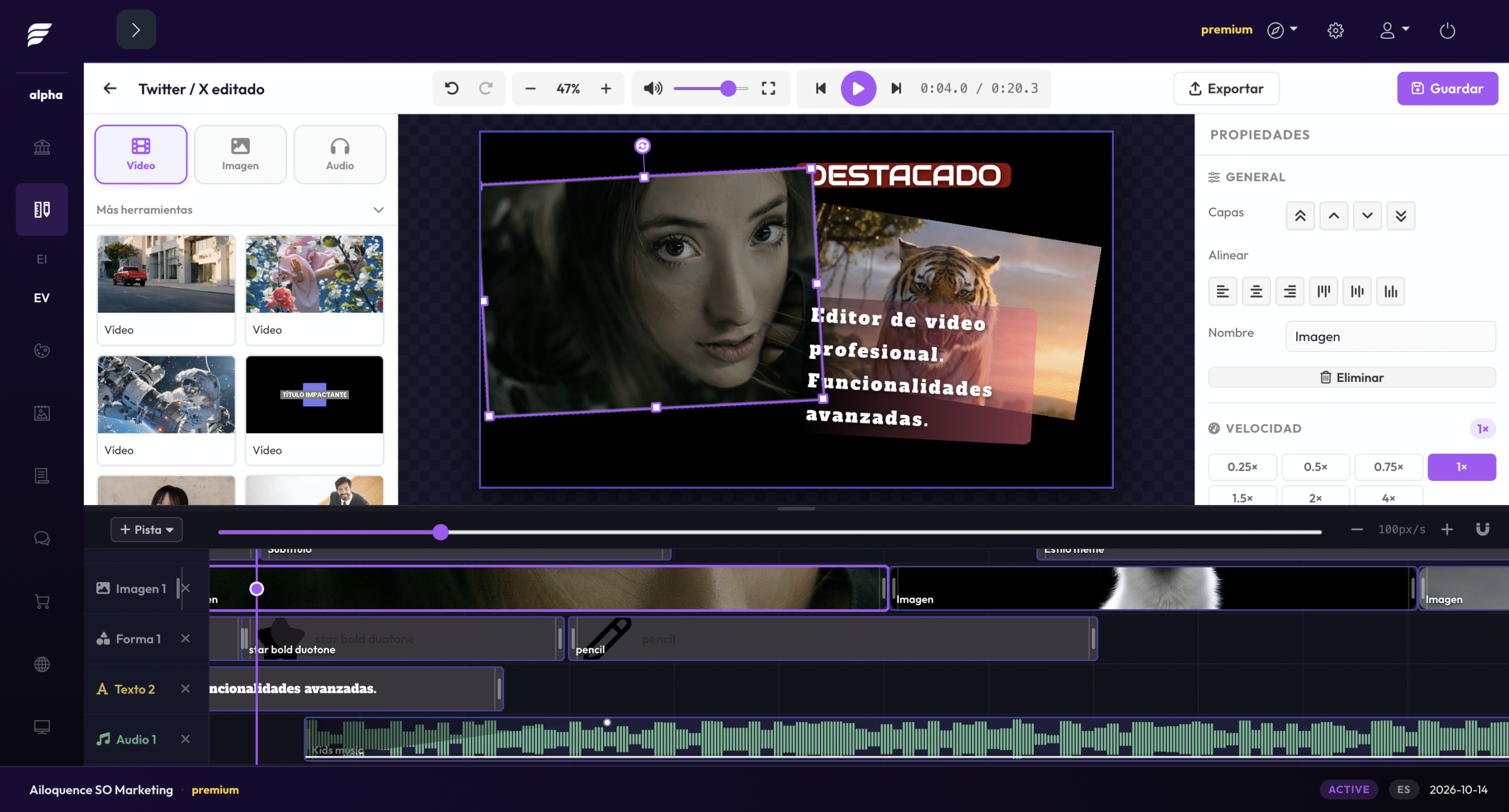Select the red truck video thumbnail
1509x812 pixels.
pos(166,274)
